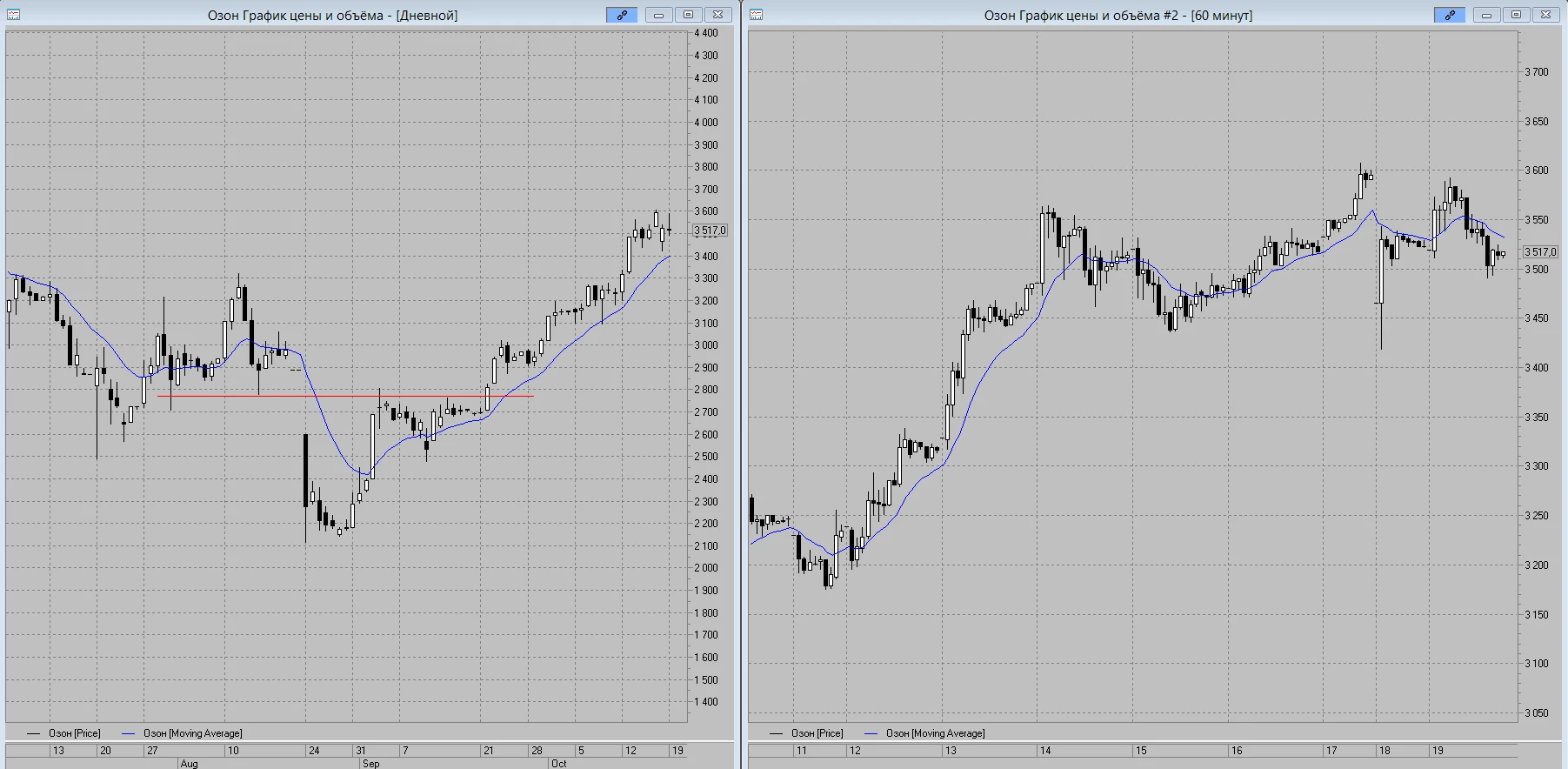Viewport: 1568px width, 769px height.
Task: Toggle the link chain button in the 60-minute chart window
Action: click(1450, 15)
